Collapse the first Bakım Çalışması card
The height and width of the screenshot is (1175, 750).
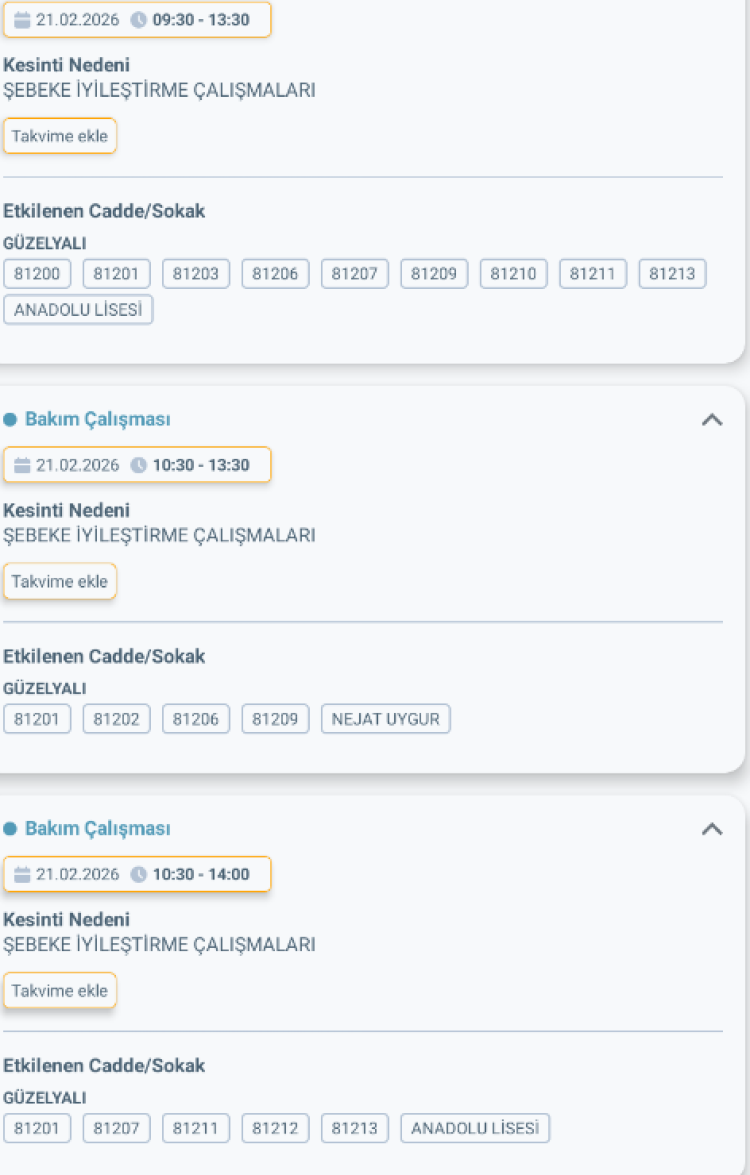point(713,419)
